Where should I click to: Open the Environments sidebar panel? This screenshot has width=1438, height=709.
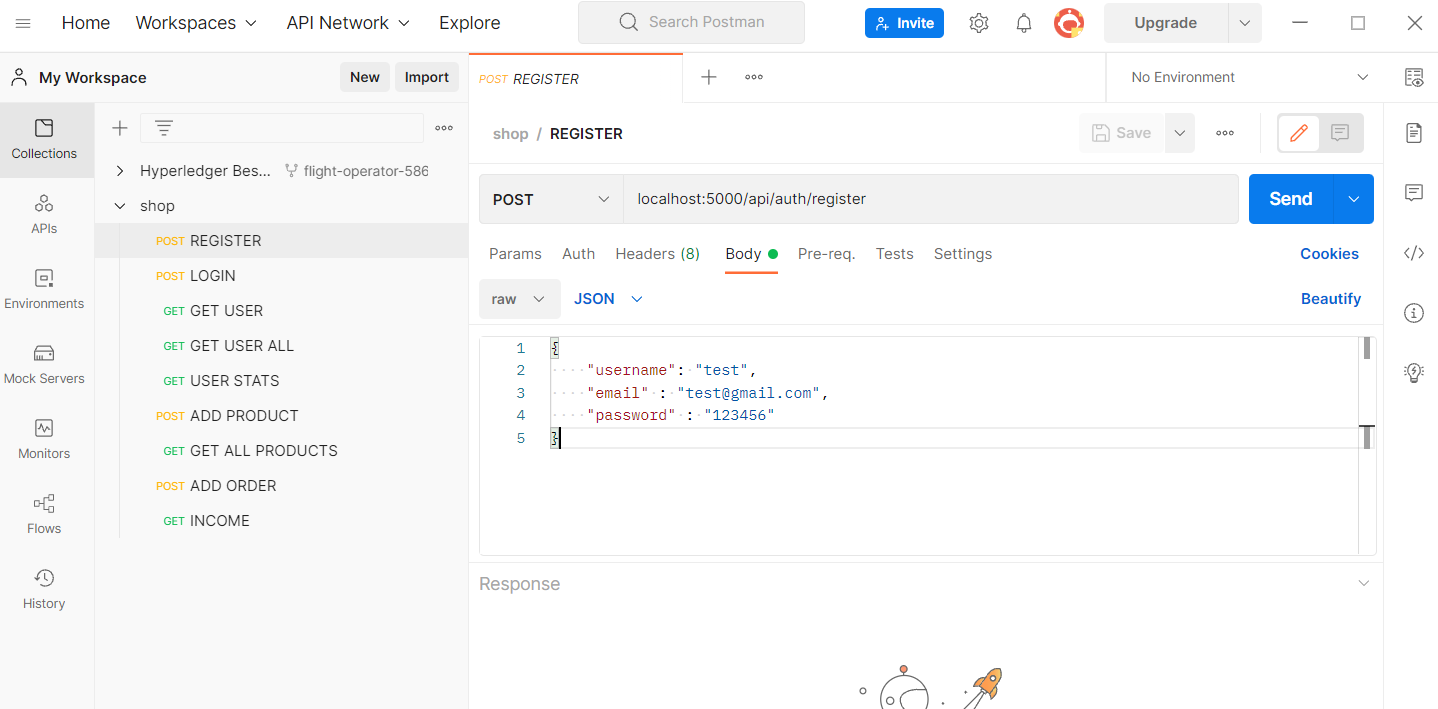(x=44, y=289)
